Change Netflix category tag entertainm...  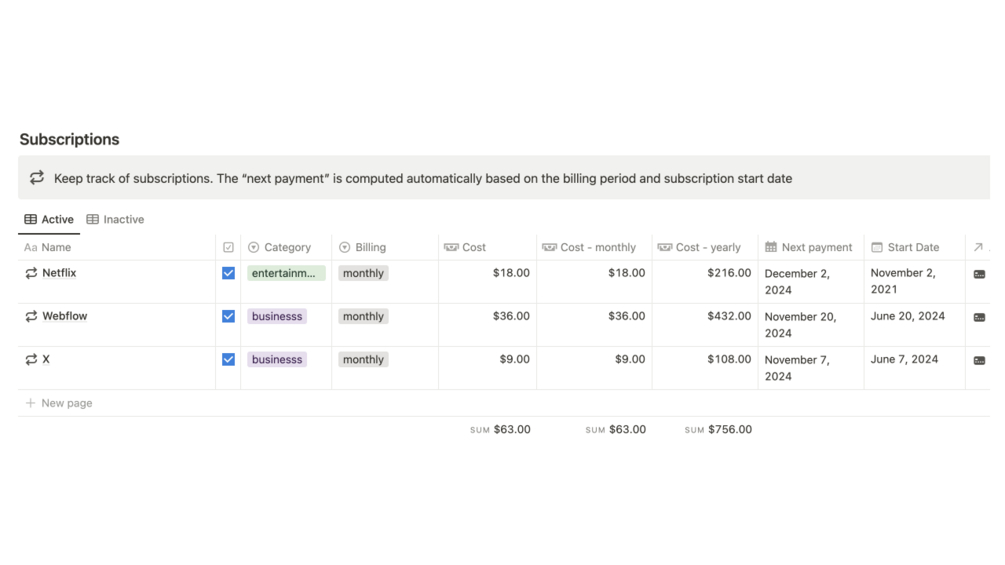coord(286,273)
